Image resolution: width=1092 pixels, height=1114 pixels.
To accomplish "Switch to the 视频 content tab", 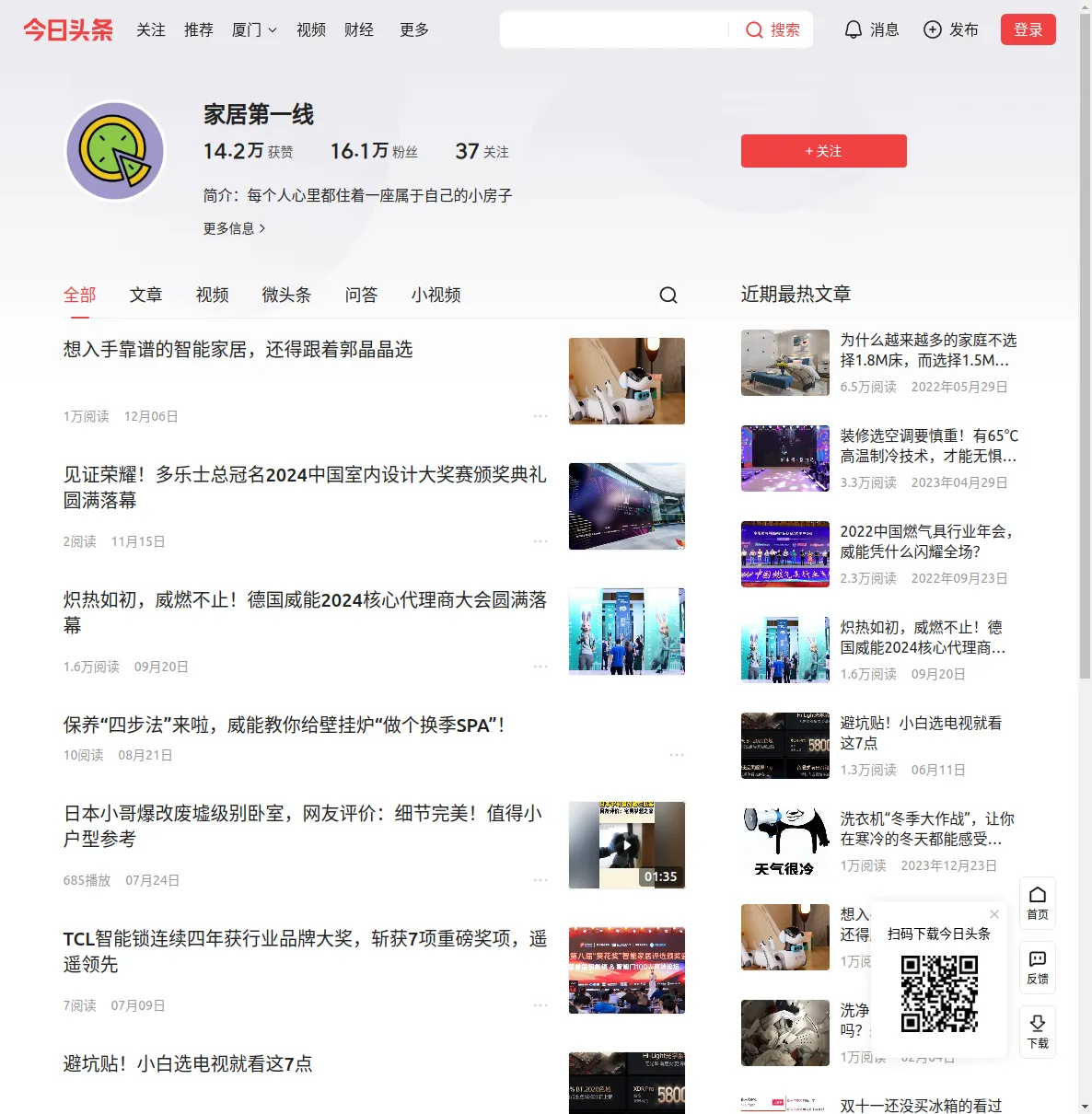I will coord(213,295).
